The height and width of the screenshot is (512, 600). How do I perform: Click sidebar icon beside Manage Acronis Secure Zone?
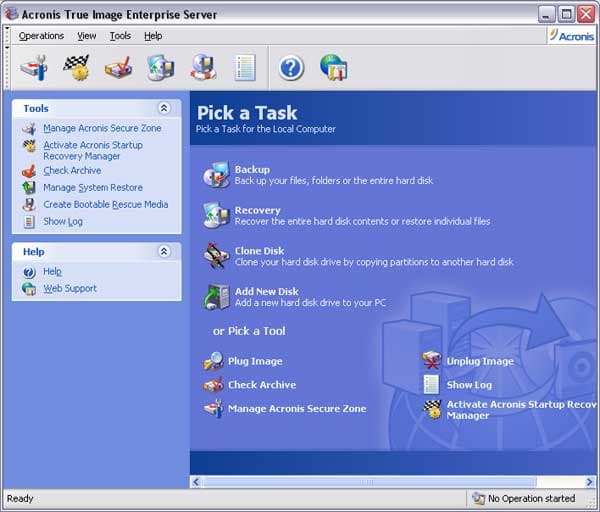click(29, 129)
